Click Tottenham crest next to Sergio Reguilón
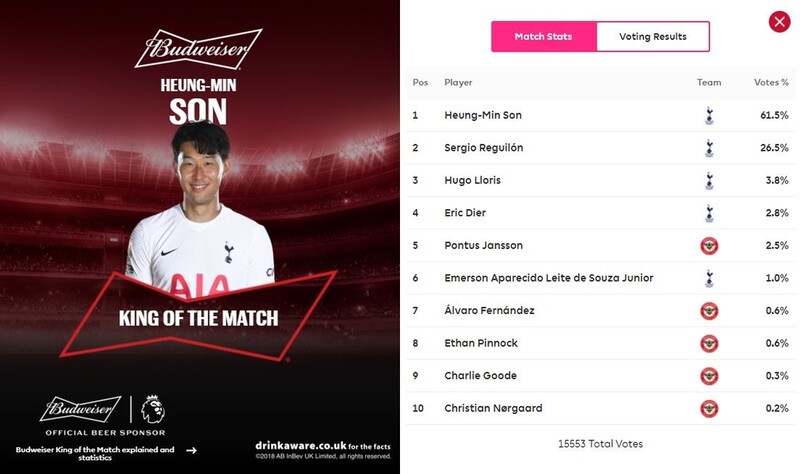The height and width of the screenshot is (474, 800). pyautogui.click(x=709, y=148)
